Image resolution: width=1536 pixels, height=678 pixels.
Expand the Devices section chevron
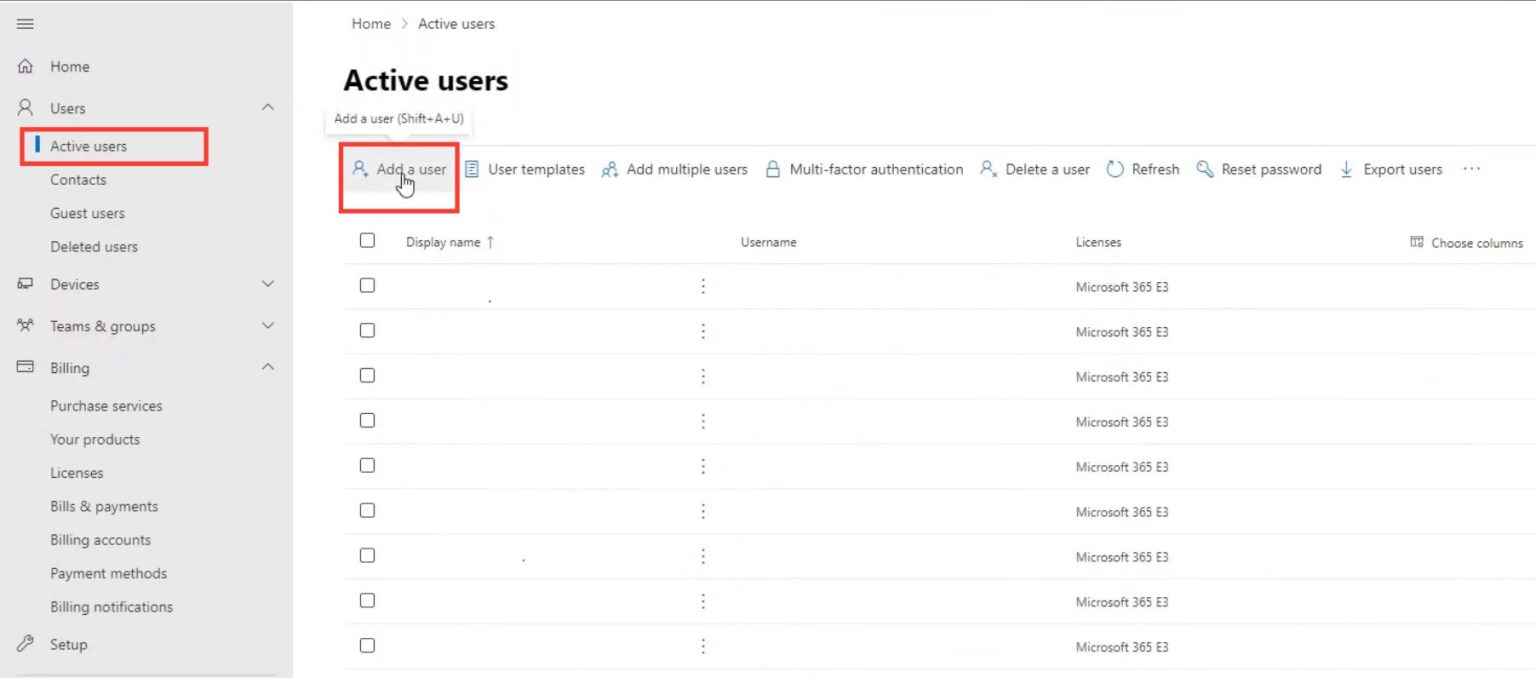267,284
